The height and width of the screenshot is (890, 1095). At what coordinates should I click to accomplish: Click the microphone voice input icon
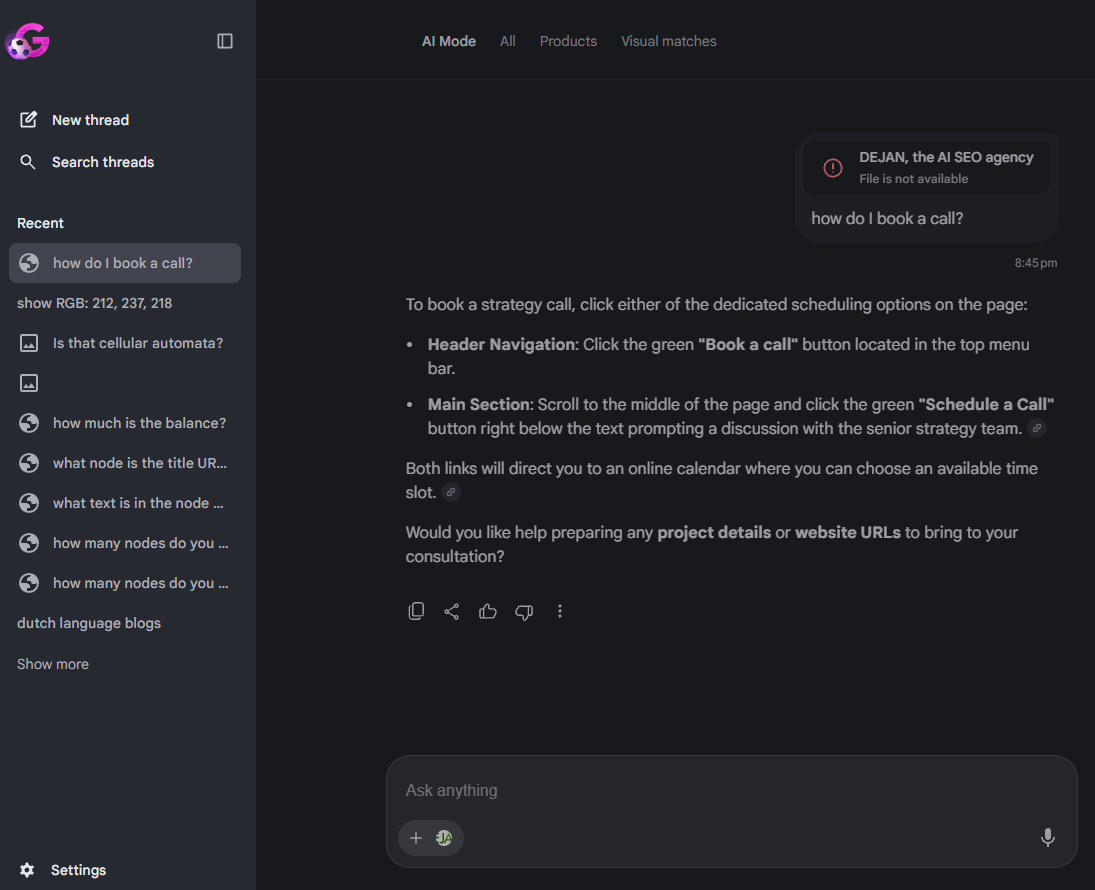click(1048, 837)
